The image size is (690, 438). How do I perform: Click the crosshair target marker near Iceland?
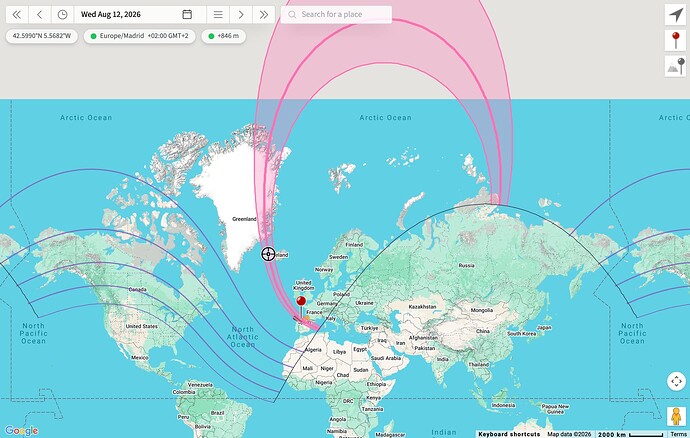(x=268, y=254)
